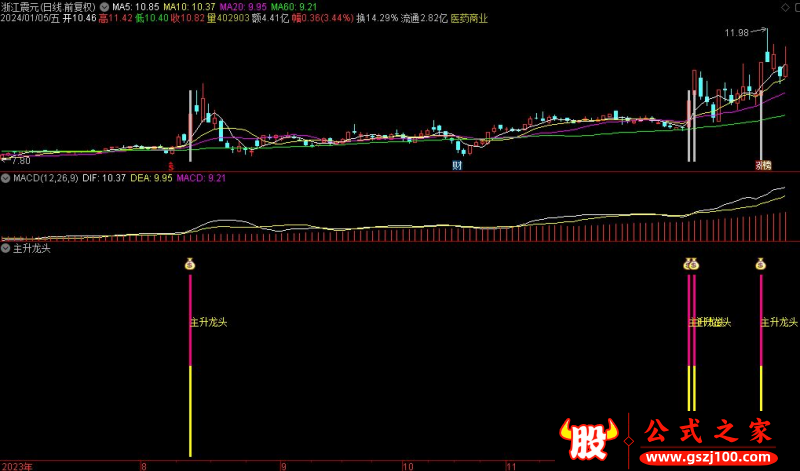Click the magenta MACD: 9.21 value
The image size is (800, 471).
pos(201,178)
